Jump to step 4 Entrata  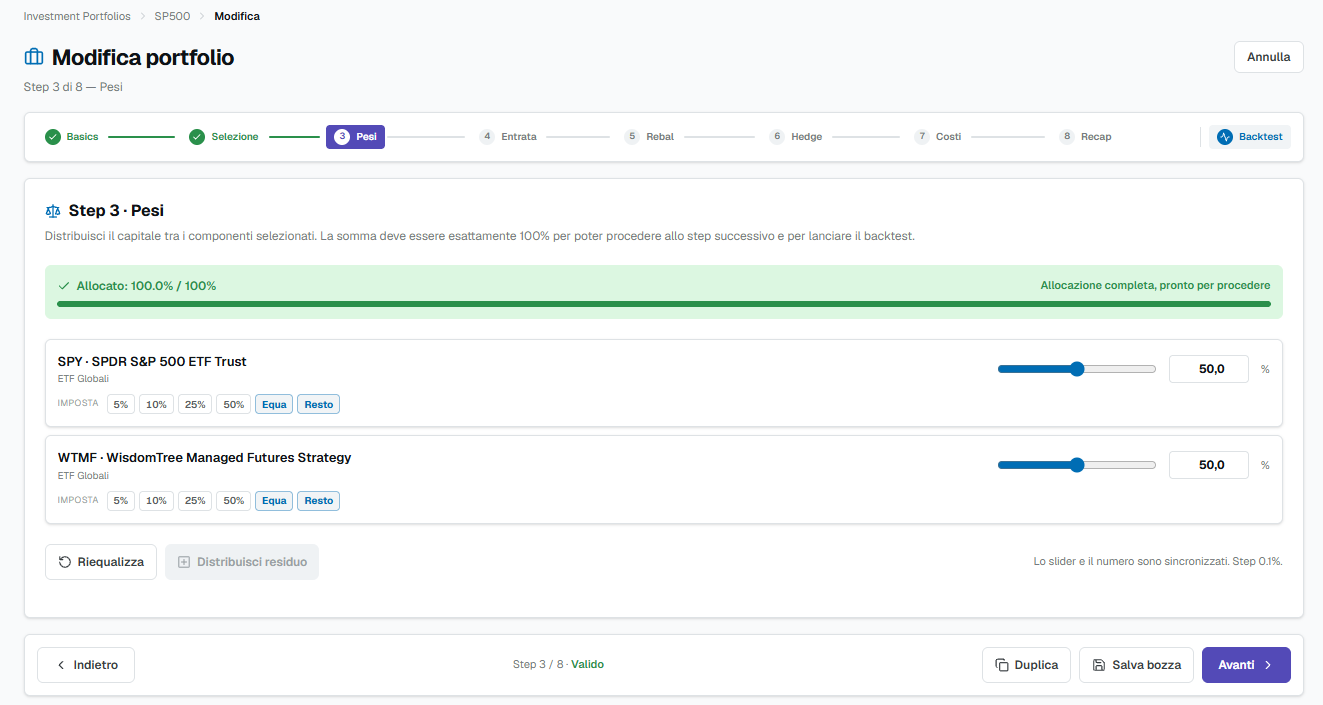508,137
